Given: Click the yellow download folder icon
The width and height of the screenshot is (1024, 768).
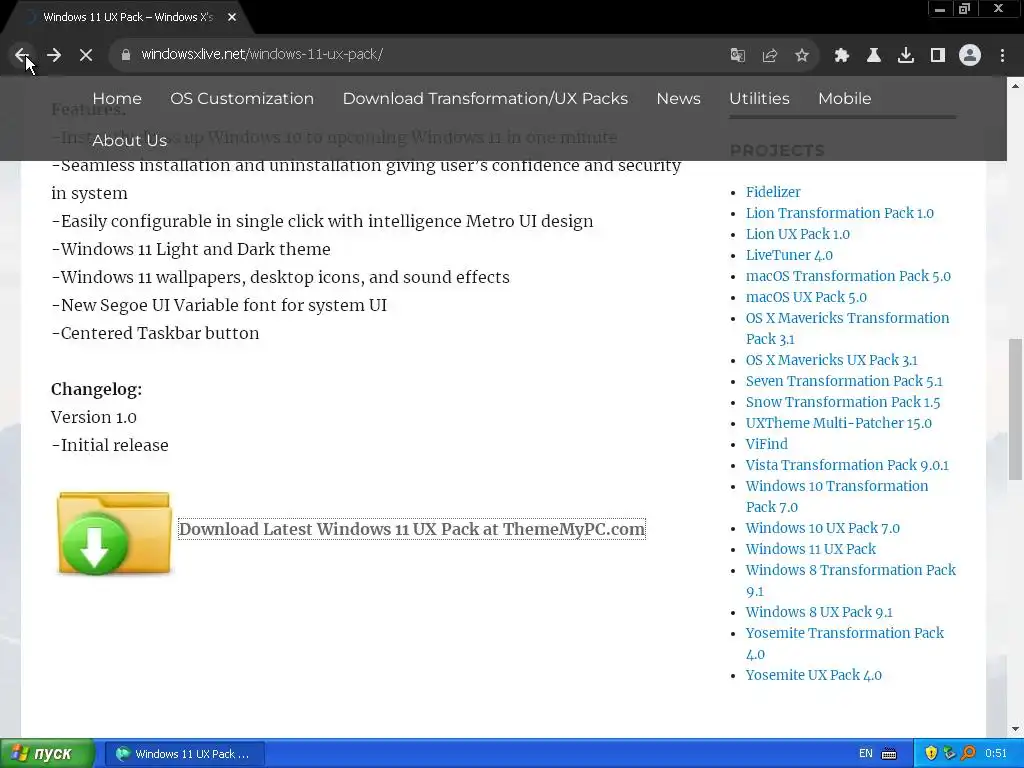Looking at the screenshot, I should click(x=114, y=534).
